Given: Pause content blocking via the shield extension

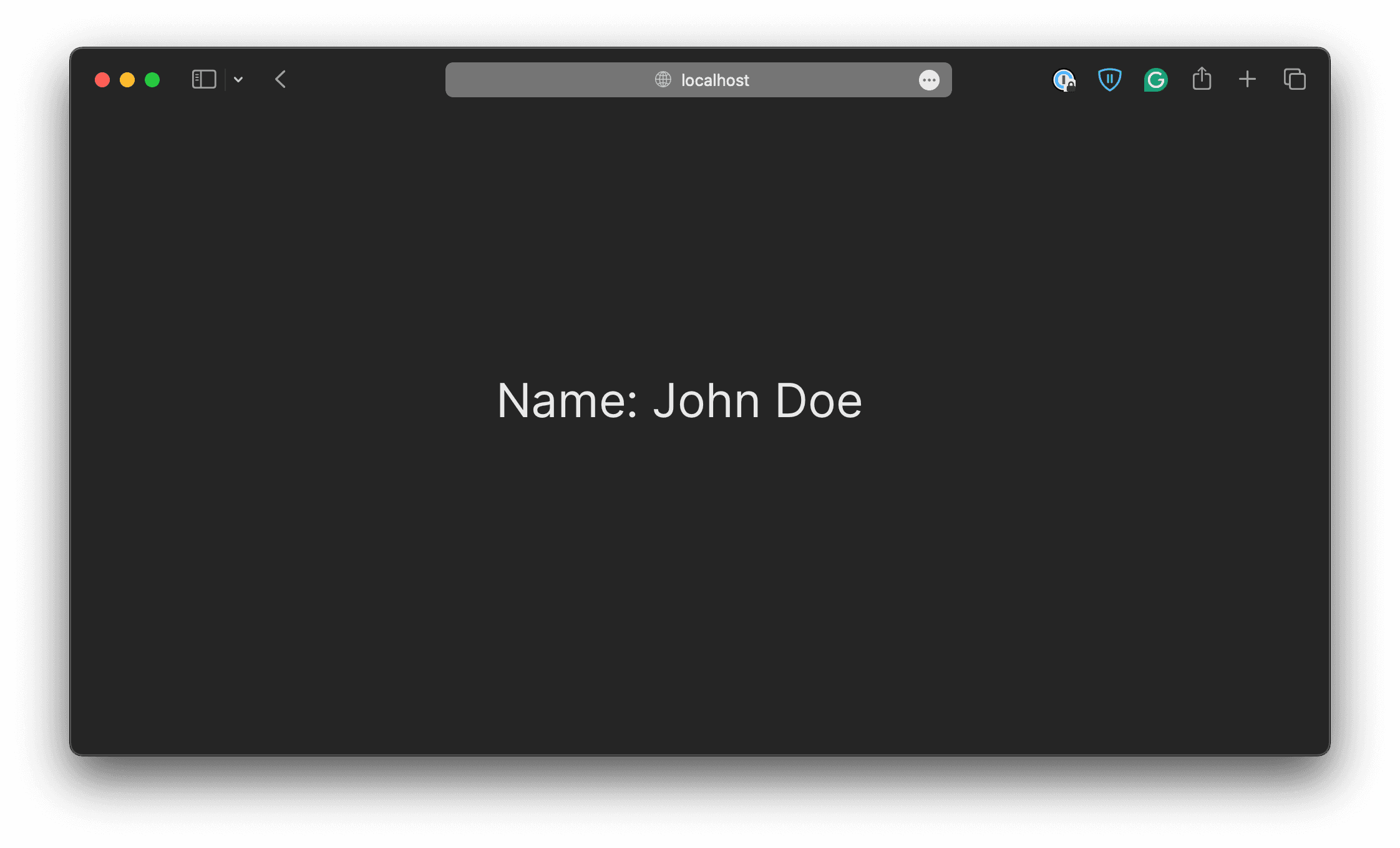Looking at the screenshot, I should pos(1110,79).
